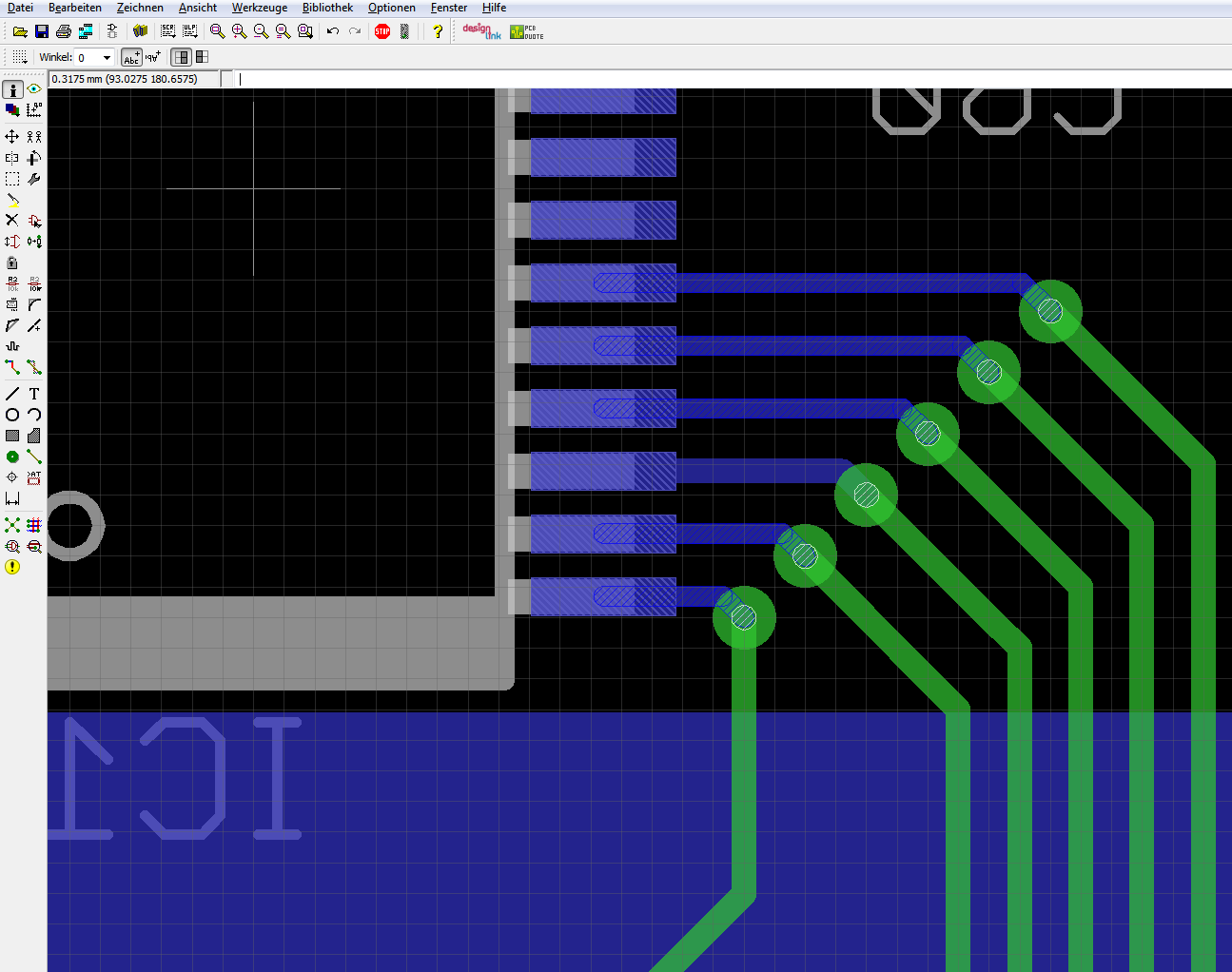Open the Grid settings dropdown
Viewport: 1232px width, 972px height.
tap(19, 57)
